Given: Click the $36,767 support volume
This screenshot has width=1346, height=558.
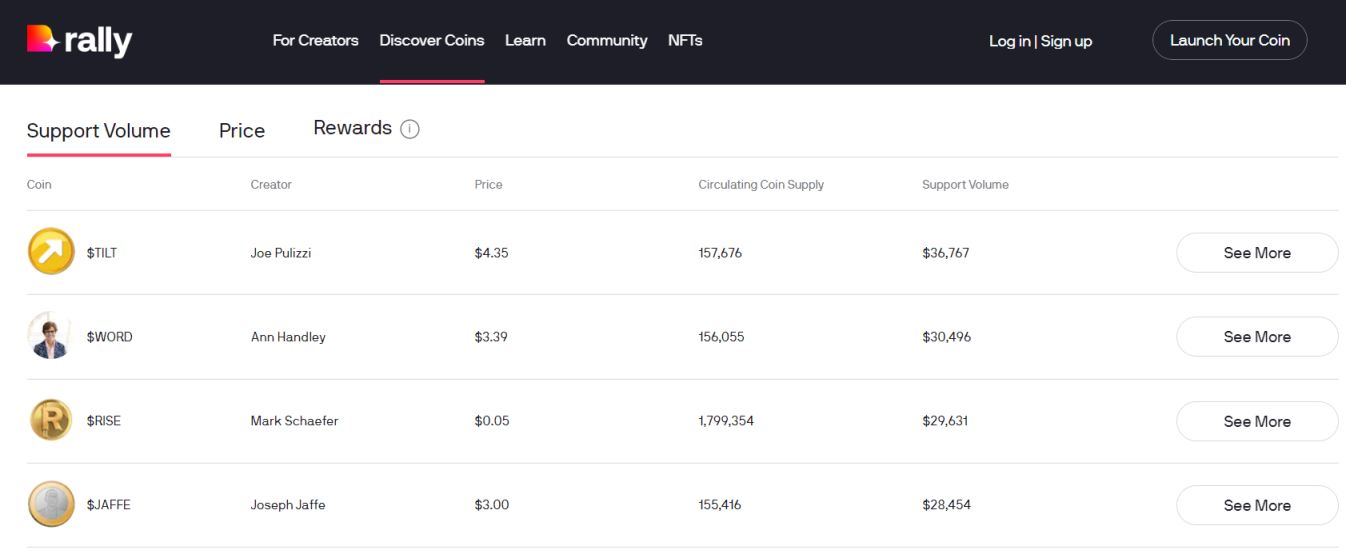Looking at the screenshot, I should (946, 253).
